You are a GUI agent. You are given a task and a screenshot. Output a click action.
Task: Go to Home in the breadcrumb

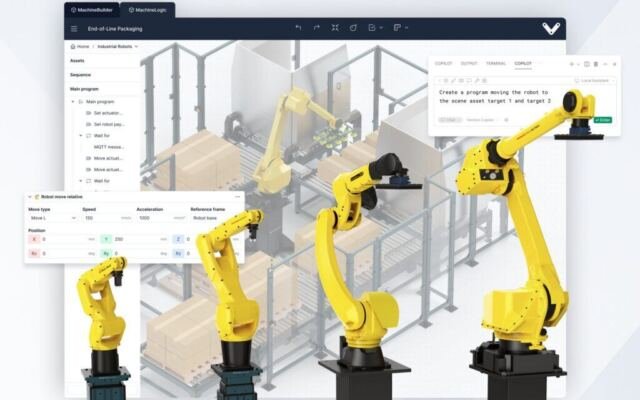(x=80, y=47)
